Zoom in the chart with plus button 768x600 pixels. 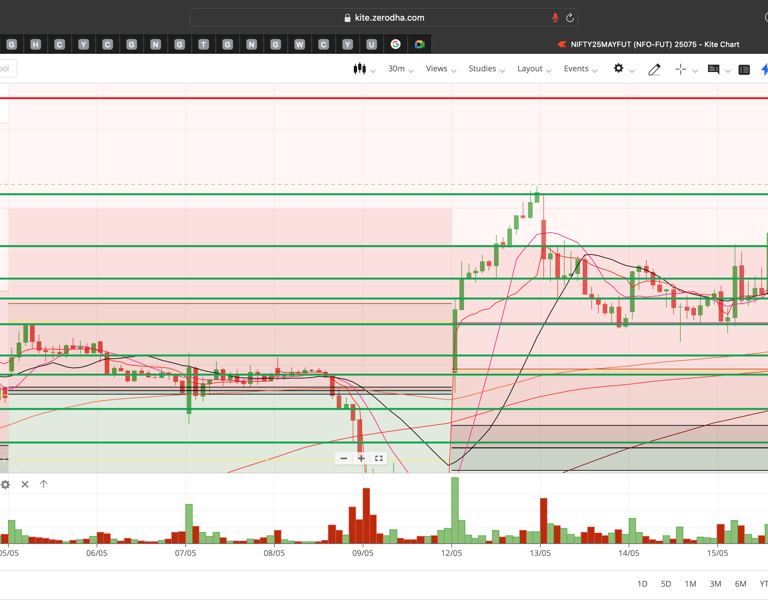click(x=361, y=458)
